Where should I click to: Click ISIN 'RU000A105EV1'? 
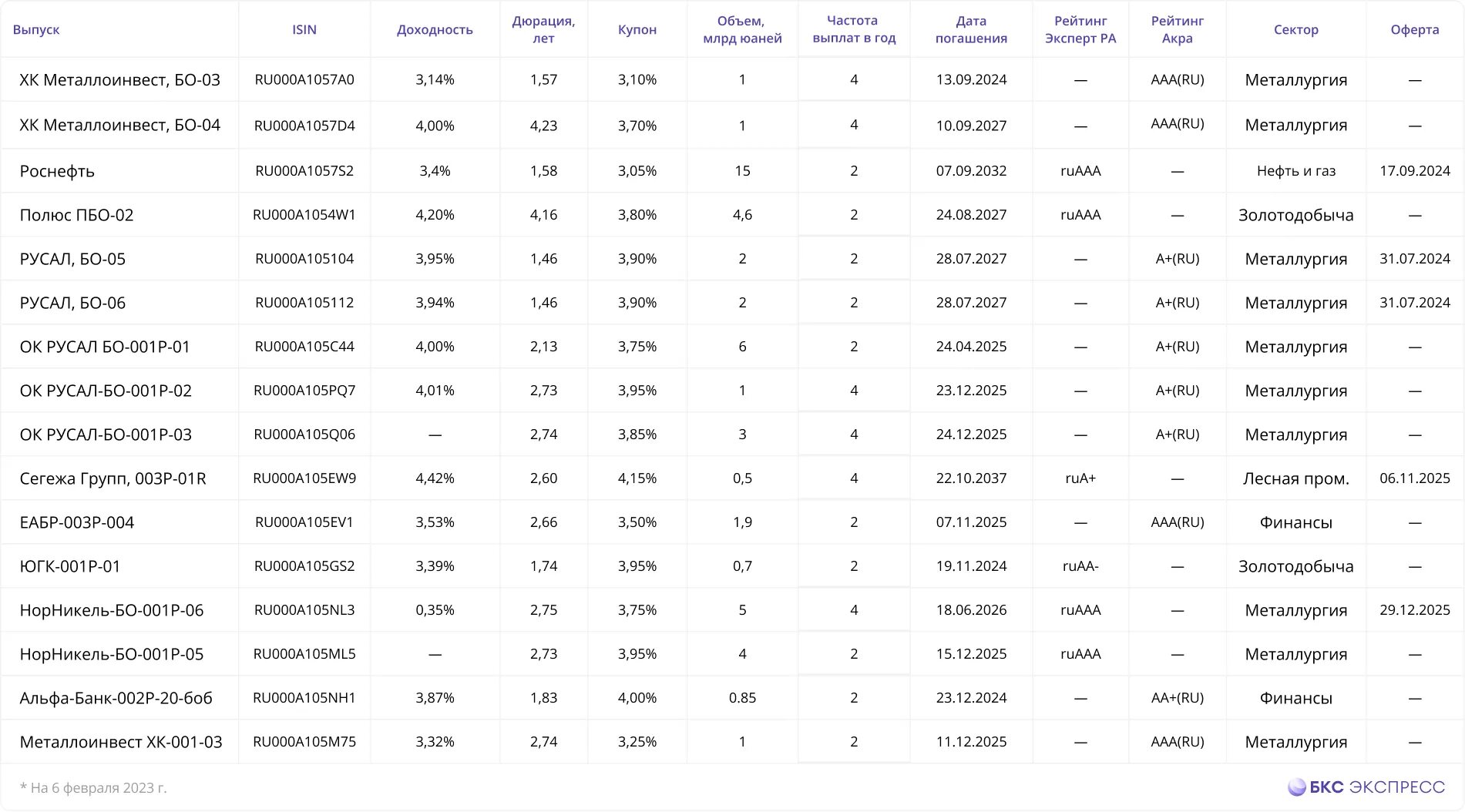(304, 522)
